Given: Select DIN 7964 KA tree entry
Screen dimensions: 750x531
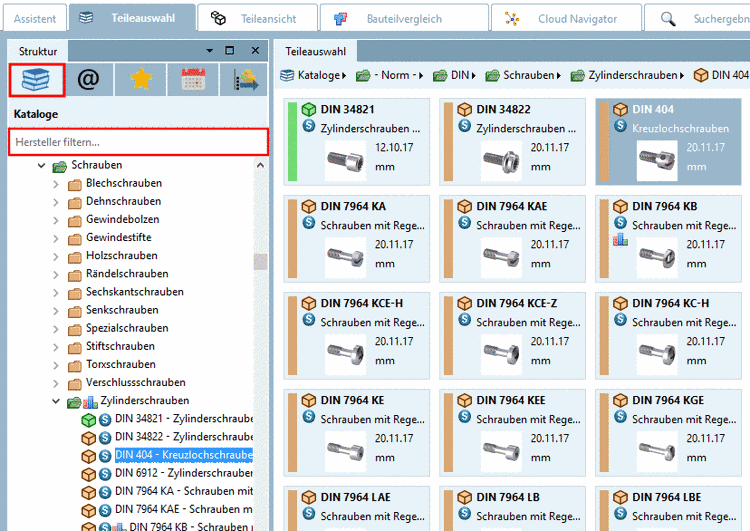Looking at the screenshot, I should point(184,491).
